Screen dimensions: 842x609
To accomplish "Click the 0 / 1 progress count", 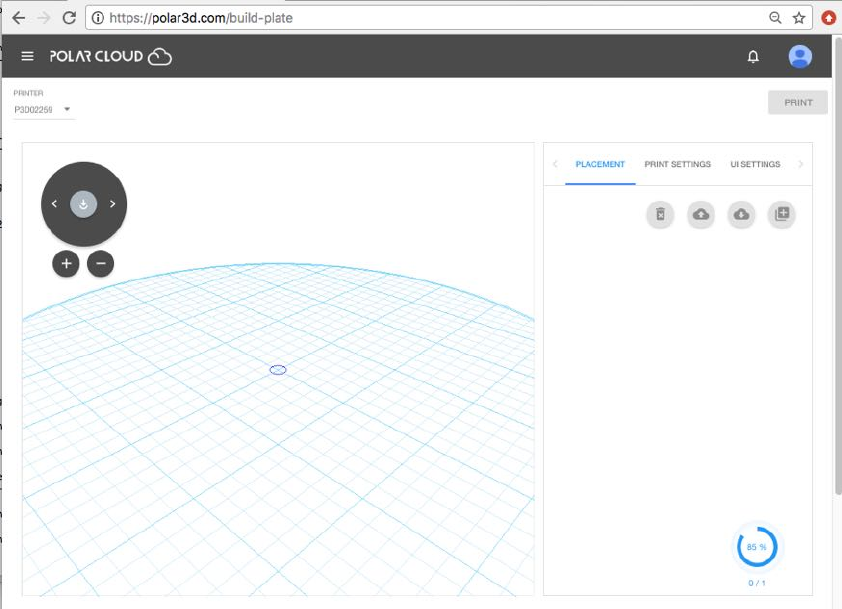I will [757, 583].
